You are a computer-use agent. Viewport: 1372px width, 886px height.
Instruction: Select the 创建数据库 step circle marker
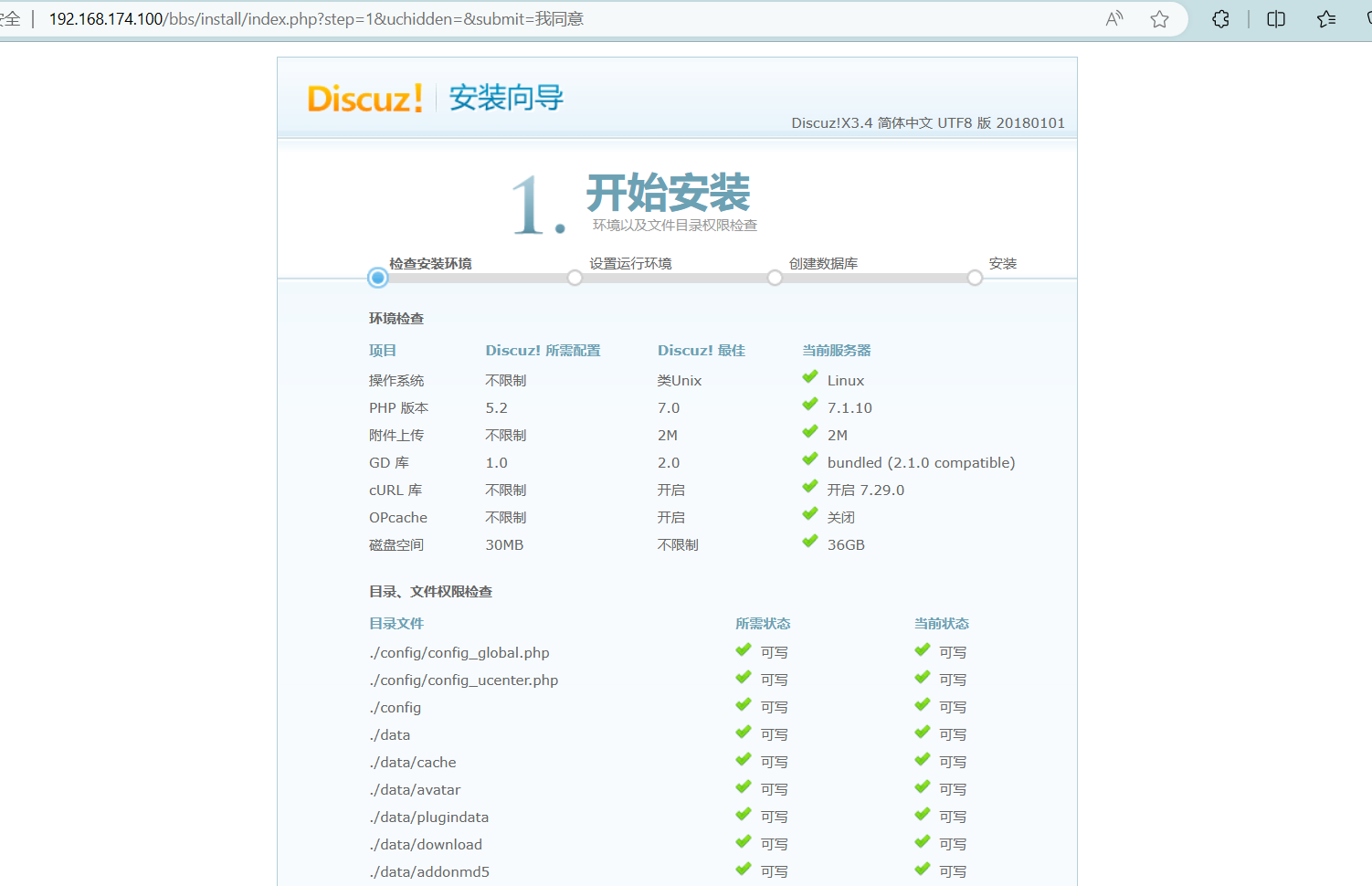775,278
